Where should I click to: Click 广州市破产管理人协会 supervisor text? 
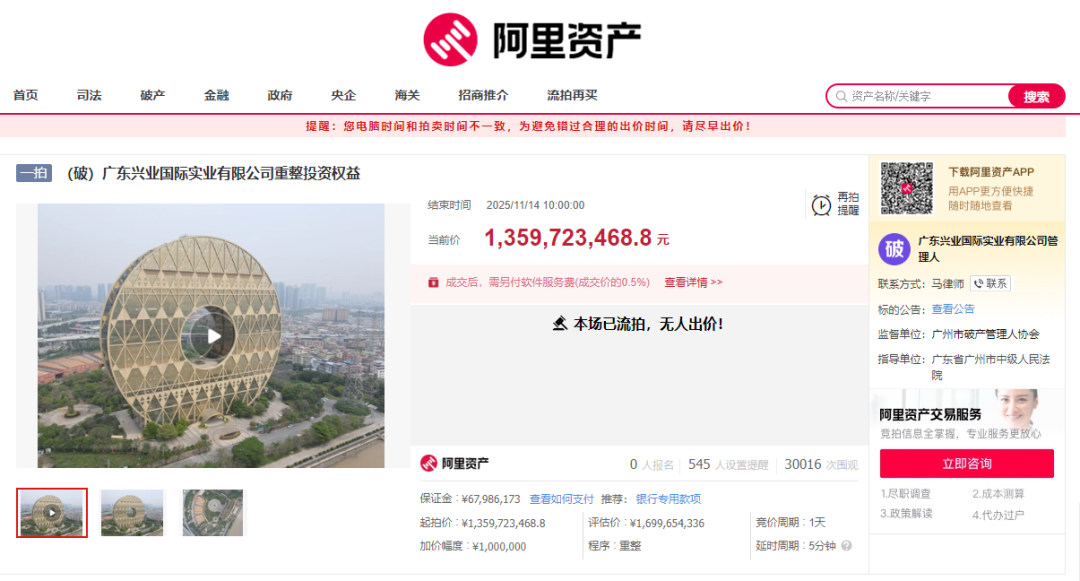(x=985, y=334)
